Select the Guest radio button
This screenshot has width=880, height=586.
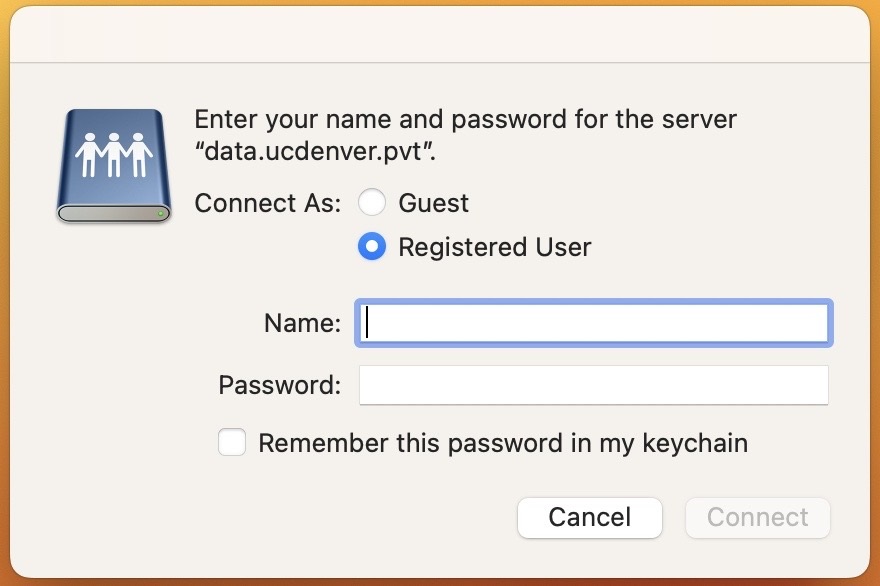[x=372, y=204]
